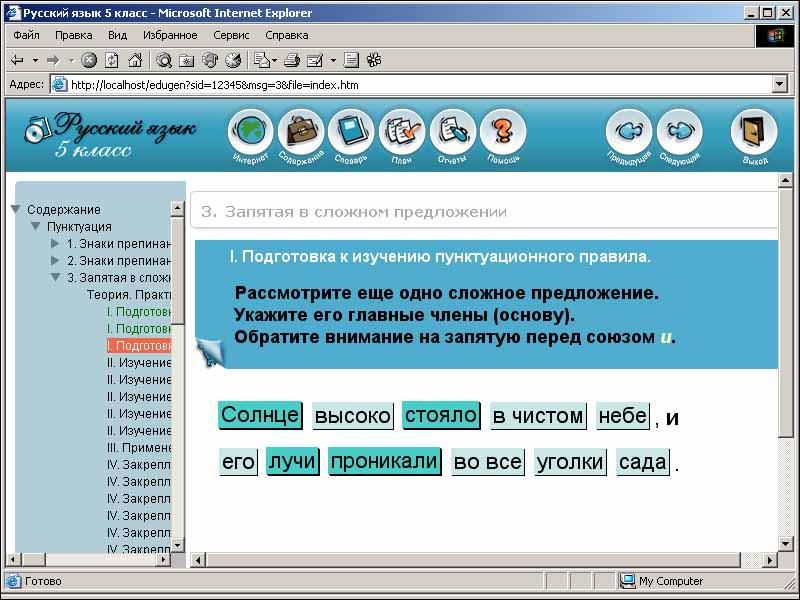
Task: Toggle the word 'Солнце' as main member
Action: pyautogui.click(x=260, y=416)
